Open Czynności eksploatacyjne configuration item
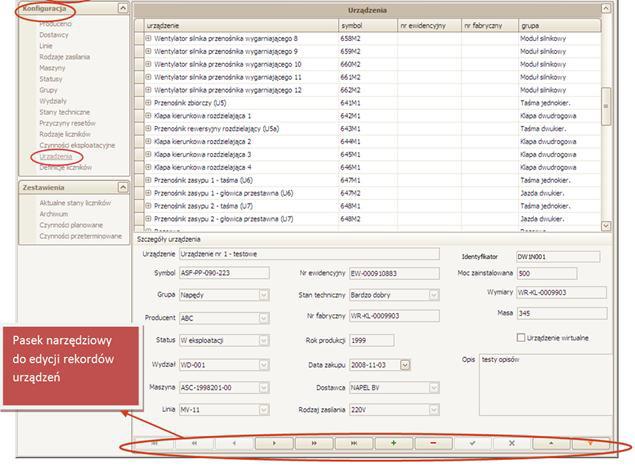The image size is (635, 465). (x=77, y=145)
